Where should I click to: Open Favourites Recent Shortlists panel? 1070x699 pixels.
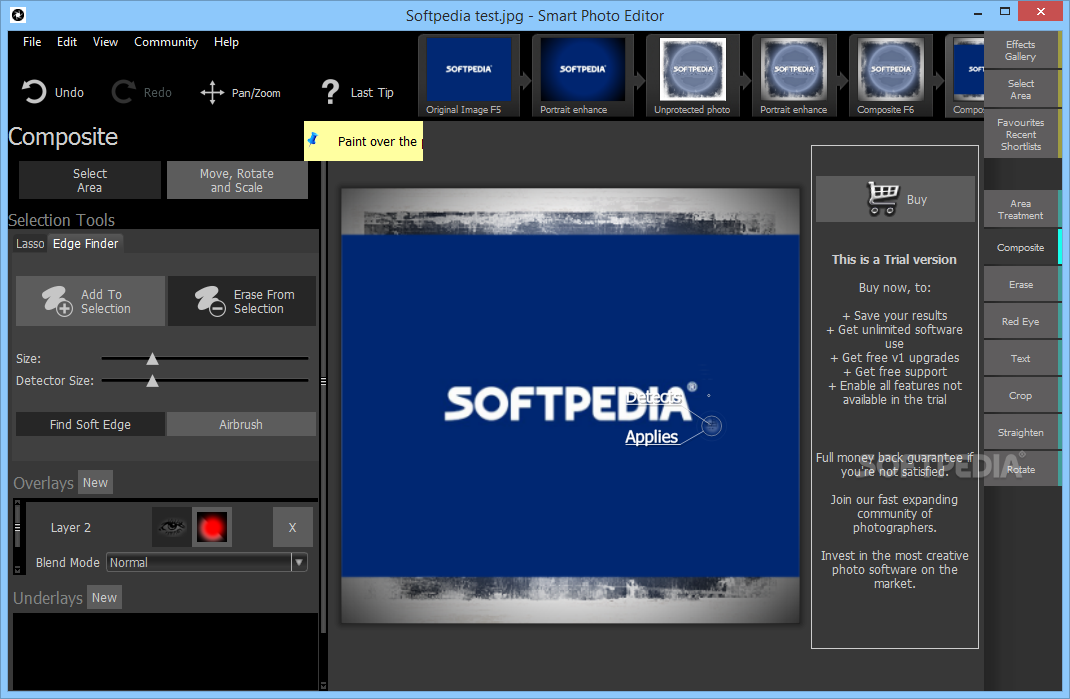coord(1020,134)
